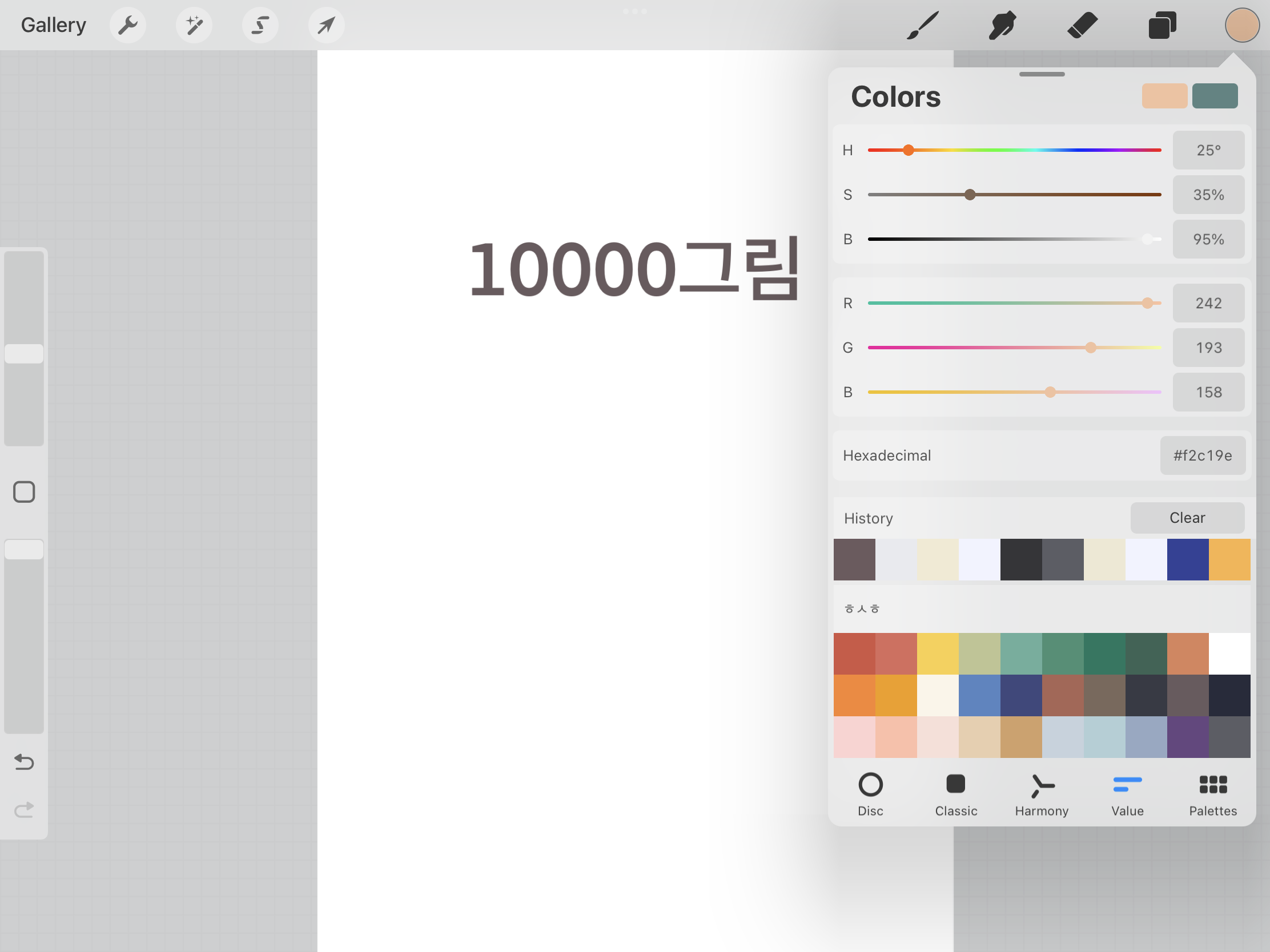Switch to the Value color tab
This screenshot has width=1270, height=952.
coord(1127,795)
